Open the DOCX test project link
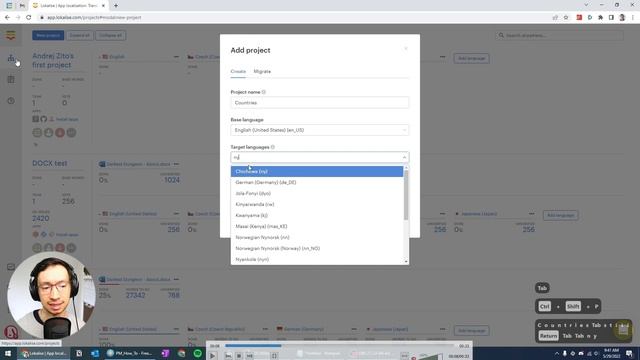Viewport: 640px width, 360px height. click(49, 163)
